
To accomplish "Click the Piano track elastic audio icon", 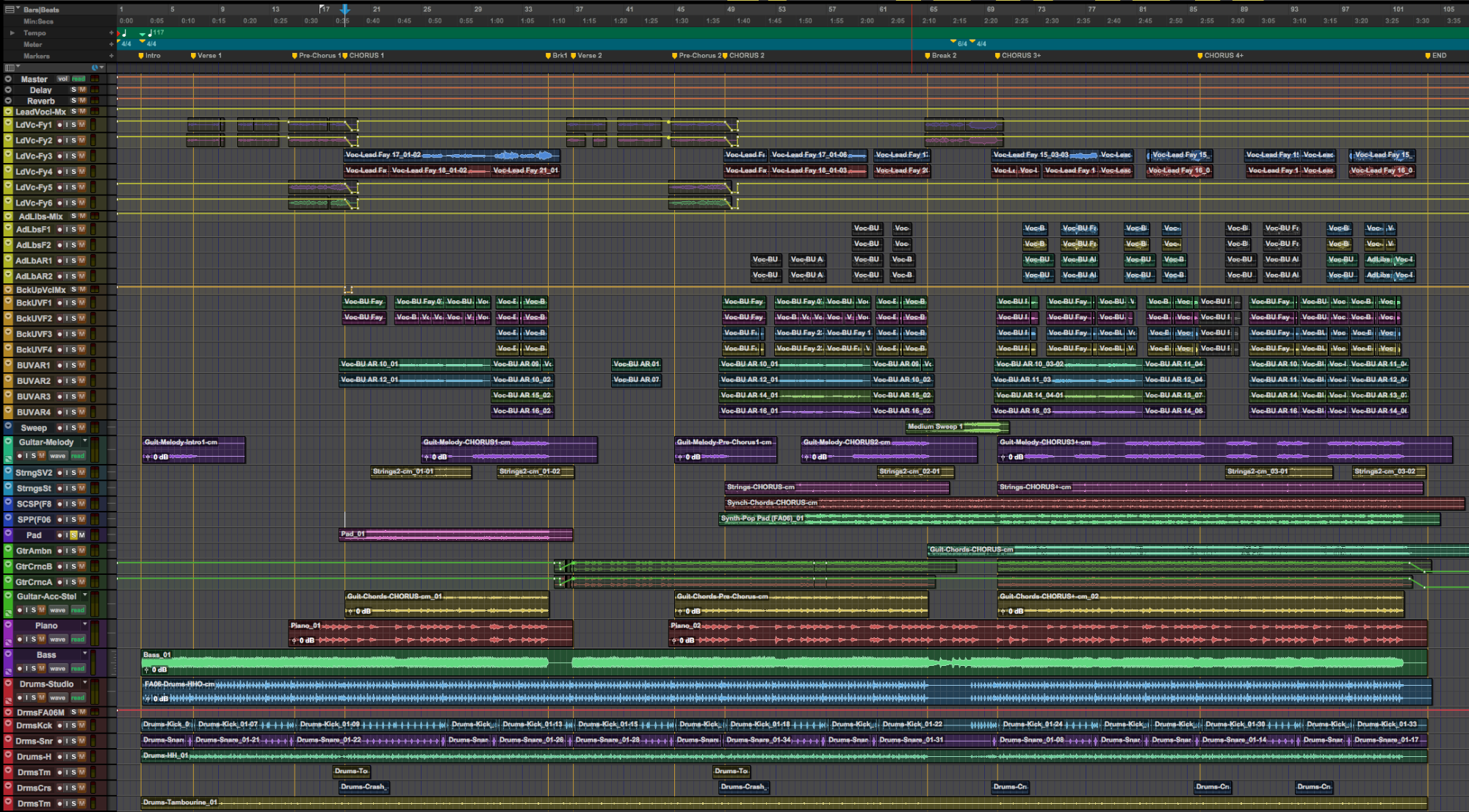I will (x=8, y=642).
